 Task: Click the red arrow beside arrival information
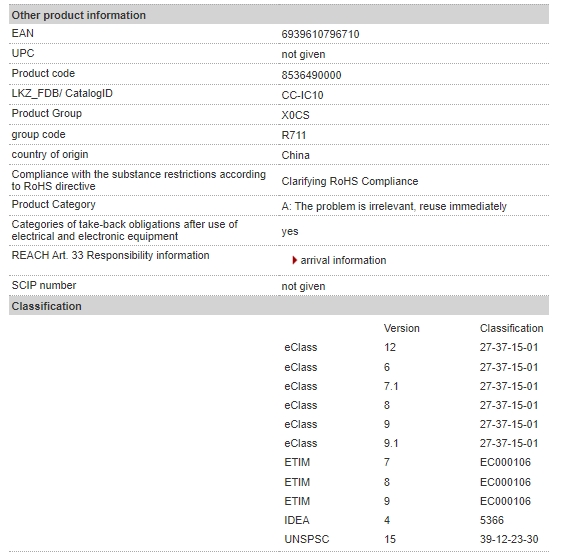[294, 260]
